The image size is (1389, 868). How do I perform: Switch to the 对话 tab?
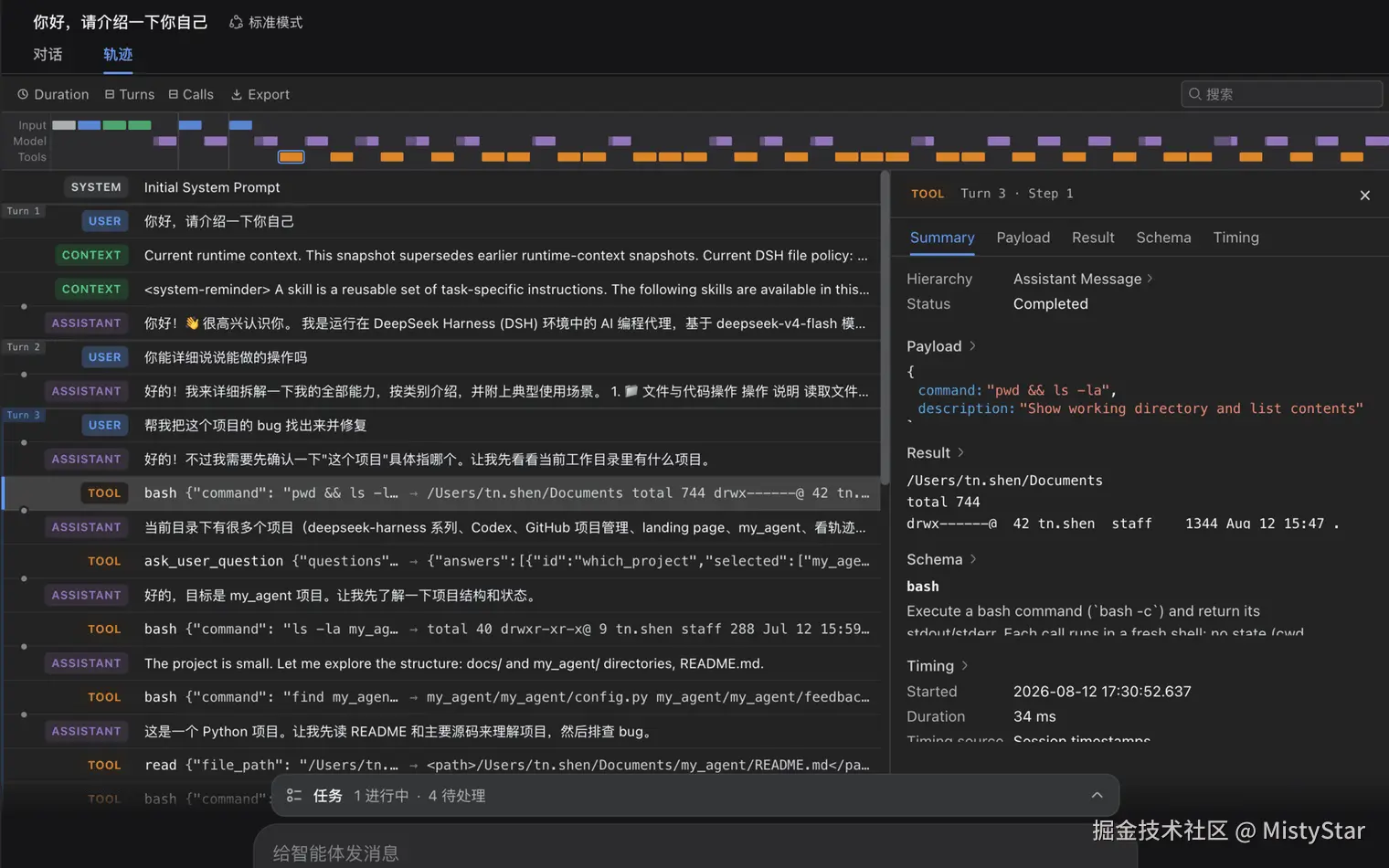(48, 55)
